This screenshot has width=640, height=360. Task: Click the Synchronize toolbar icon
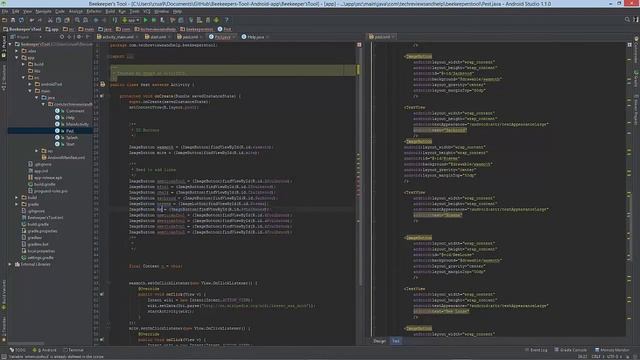21,20
